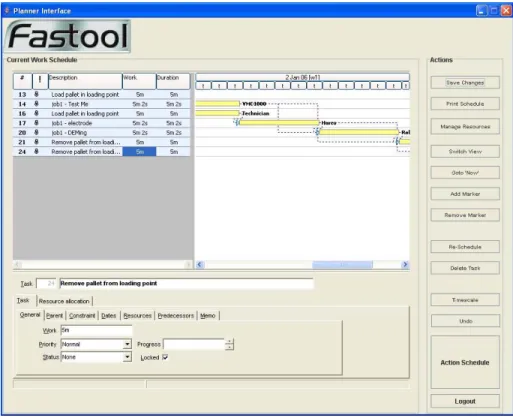Click the Logout button
Viewport: 513px width, 418px height.
point(465,401)
